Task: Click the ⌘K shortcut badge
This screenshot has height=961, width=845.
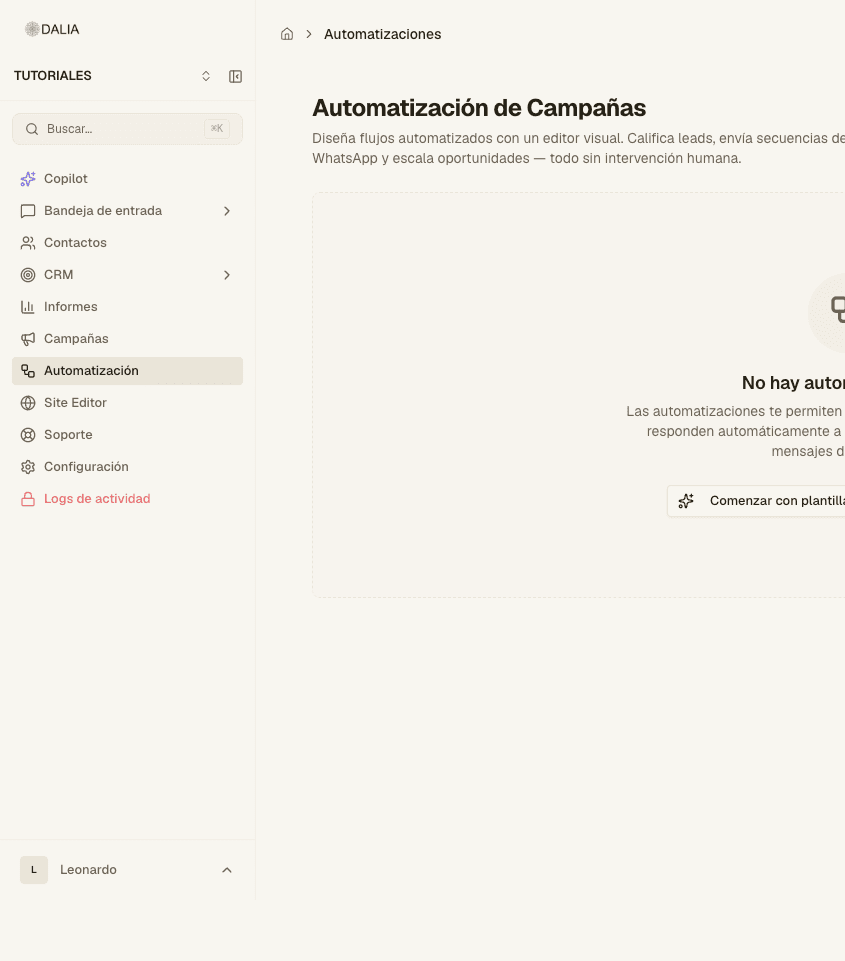Action: coord(217,129)
